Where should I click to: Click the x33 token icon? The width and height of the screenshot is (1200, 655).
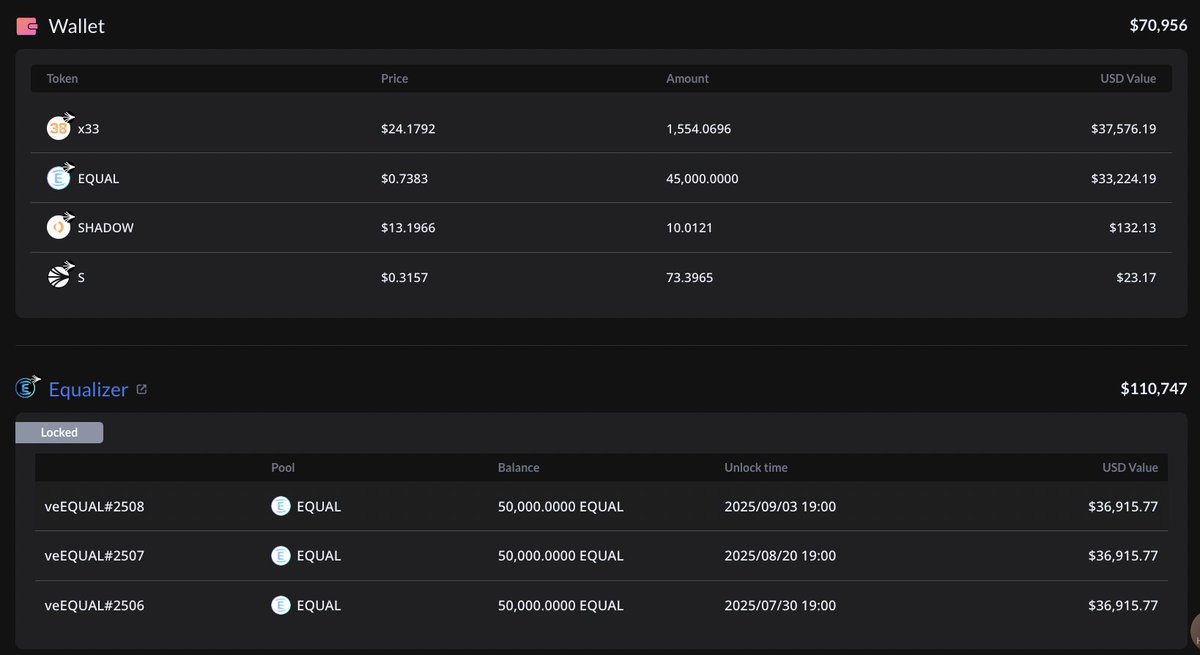click(x=59, y=128)
